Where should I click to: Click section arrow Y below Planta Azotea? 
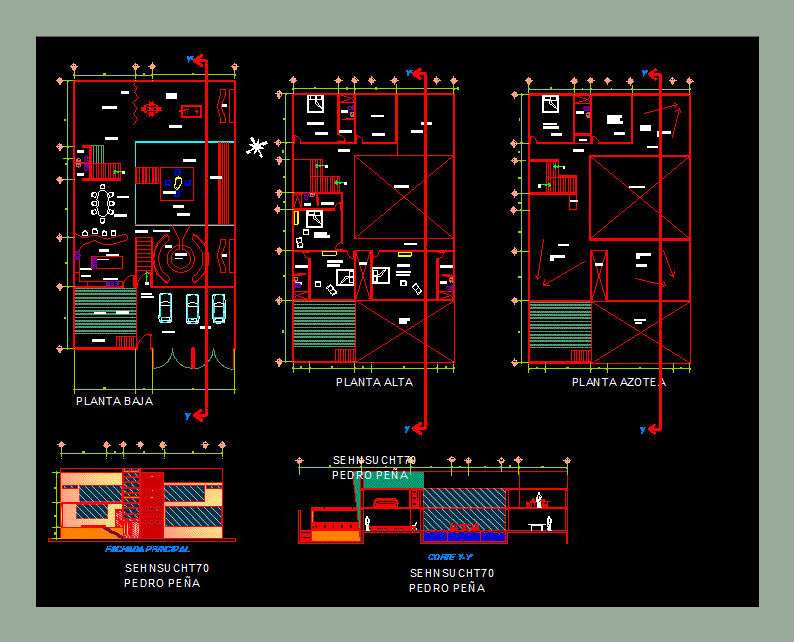pos(651,429)
